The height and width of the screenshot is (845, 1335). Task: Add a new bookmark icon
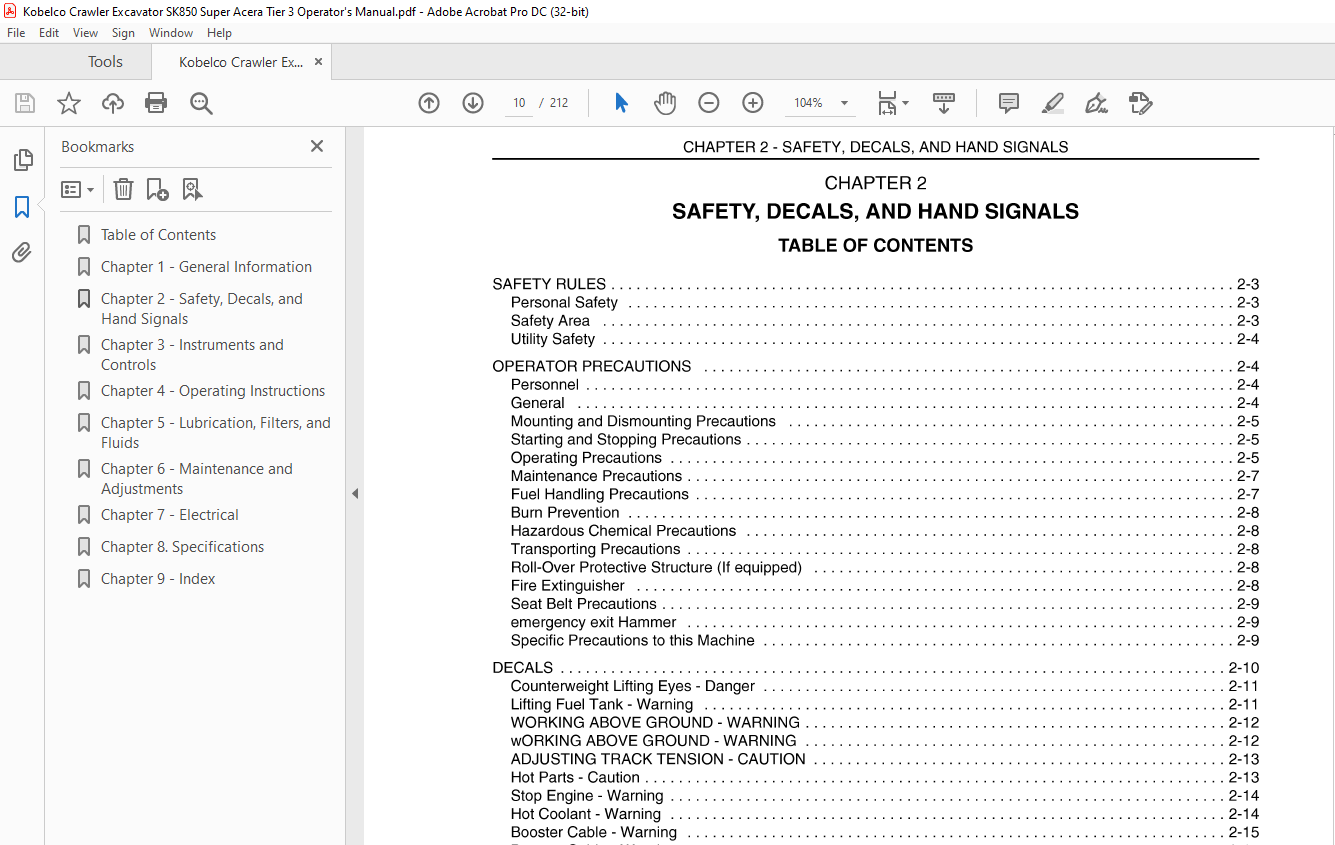coord(157,189)
